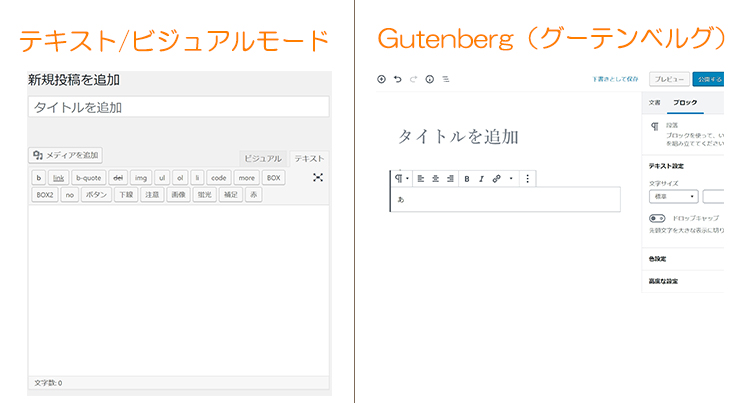
Task: Click the 下書きとして保存 link
Action: pos(615,79)
